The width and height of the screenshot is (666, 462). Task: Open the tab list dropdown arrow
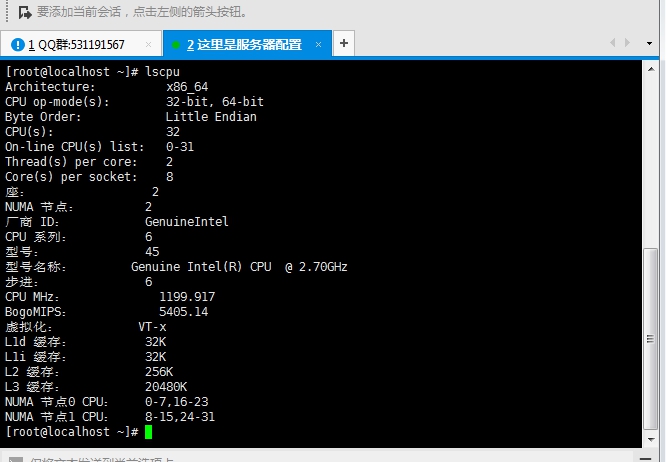649,43
